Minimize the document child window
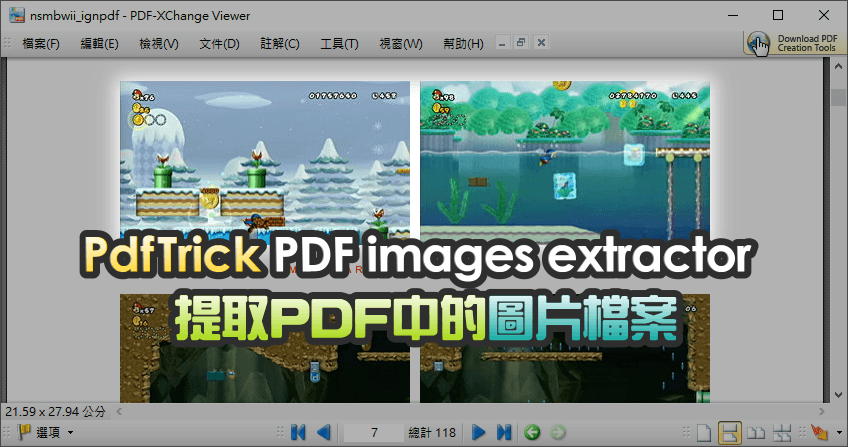This screenshot has height=447, width=848. pos(502,43)
